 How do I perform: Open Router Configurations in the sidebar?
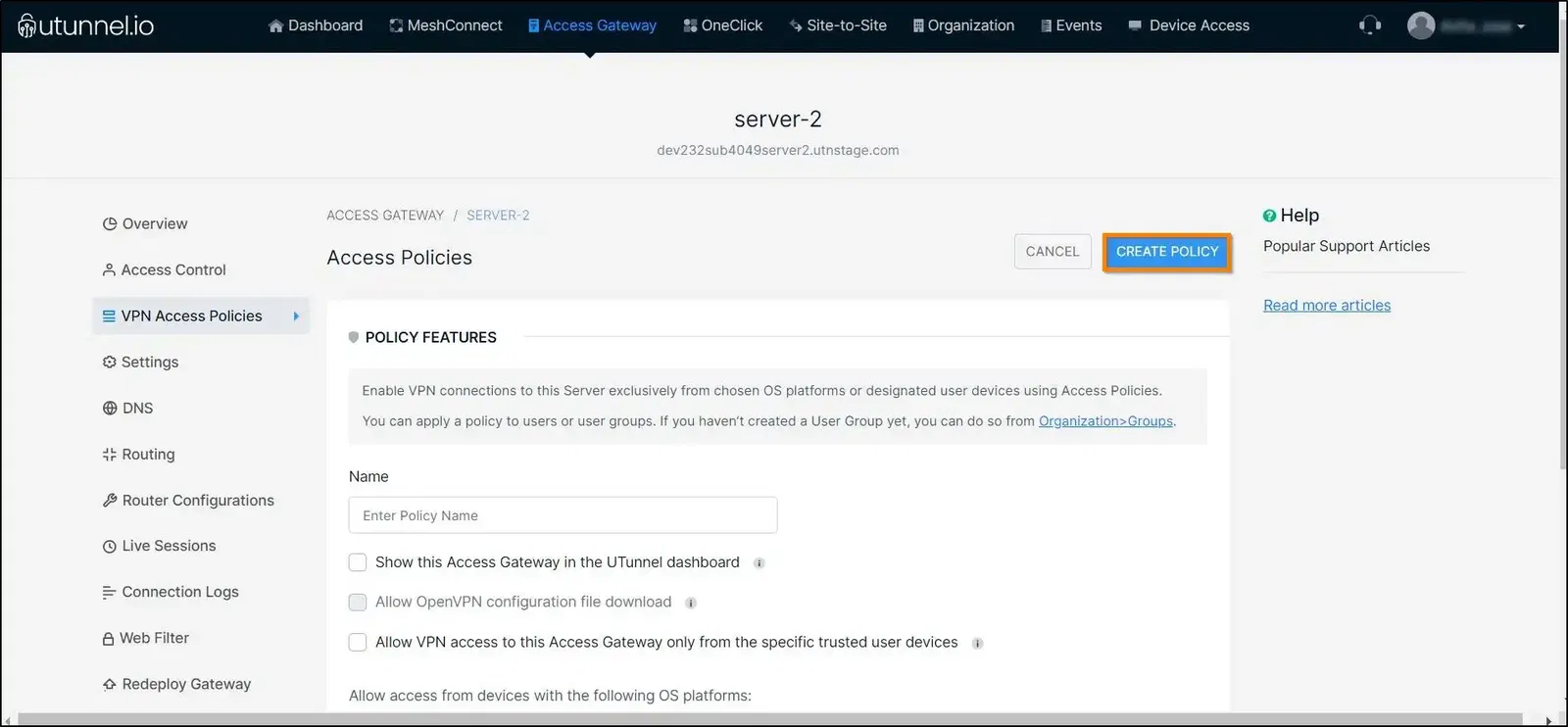pyautogui.click(x=188, y=500)
